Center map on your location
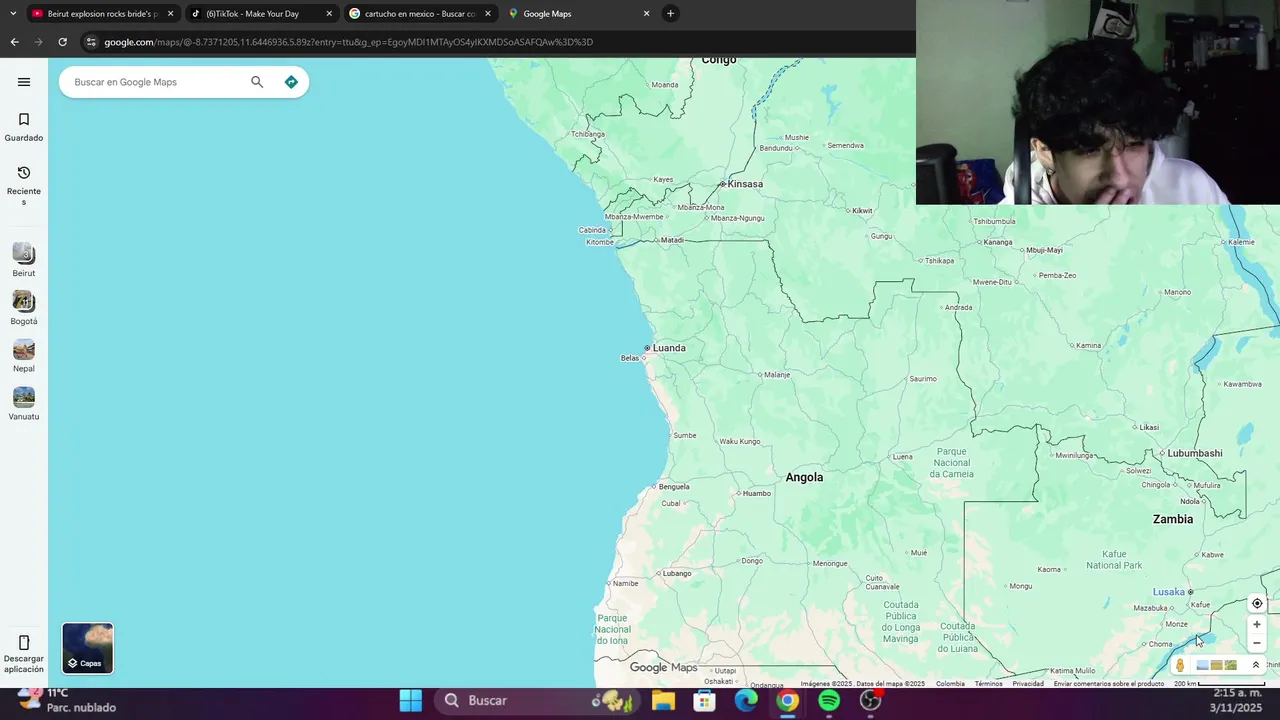Screen dimensions: 1280x720 click(x=1257, y=603)
